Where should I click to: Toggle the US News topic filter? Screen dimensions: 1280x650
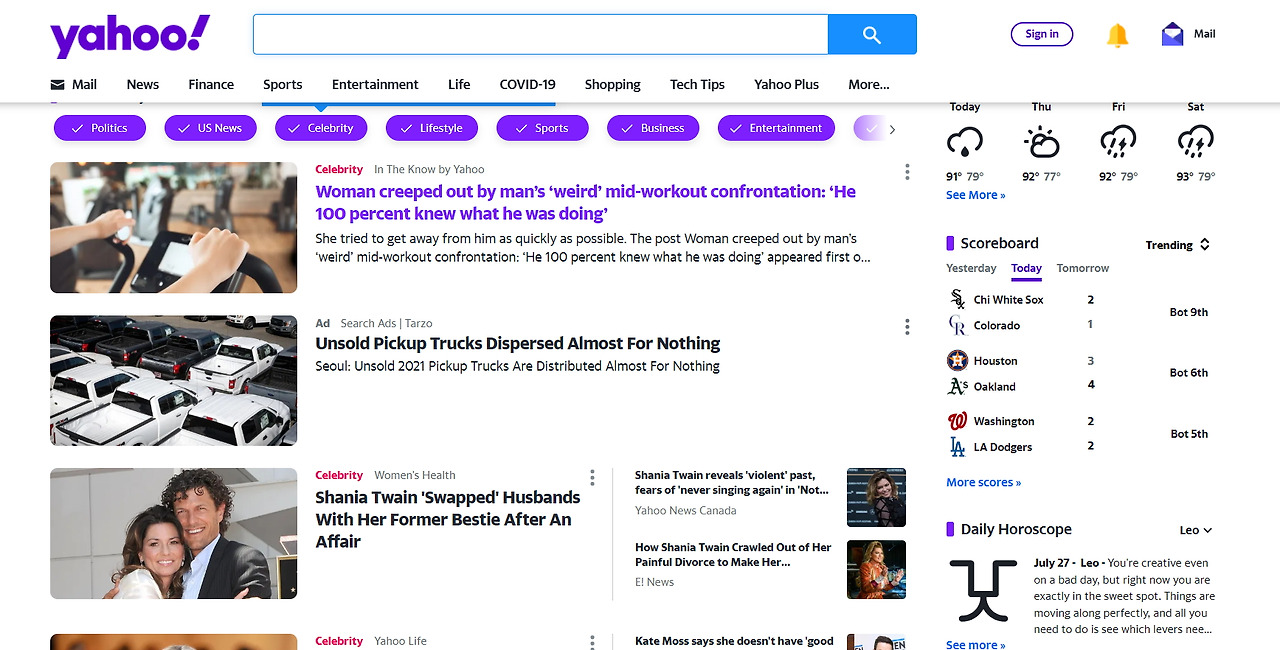tap(210, 128)
